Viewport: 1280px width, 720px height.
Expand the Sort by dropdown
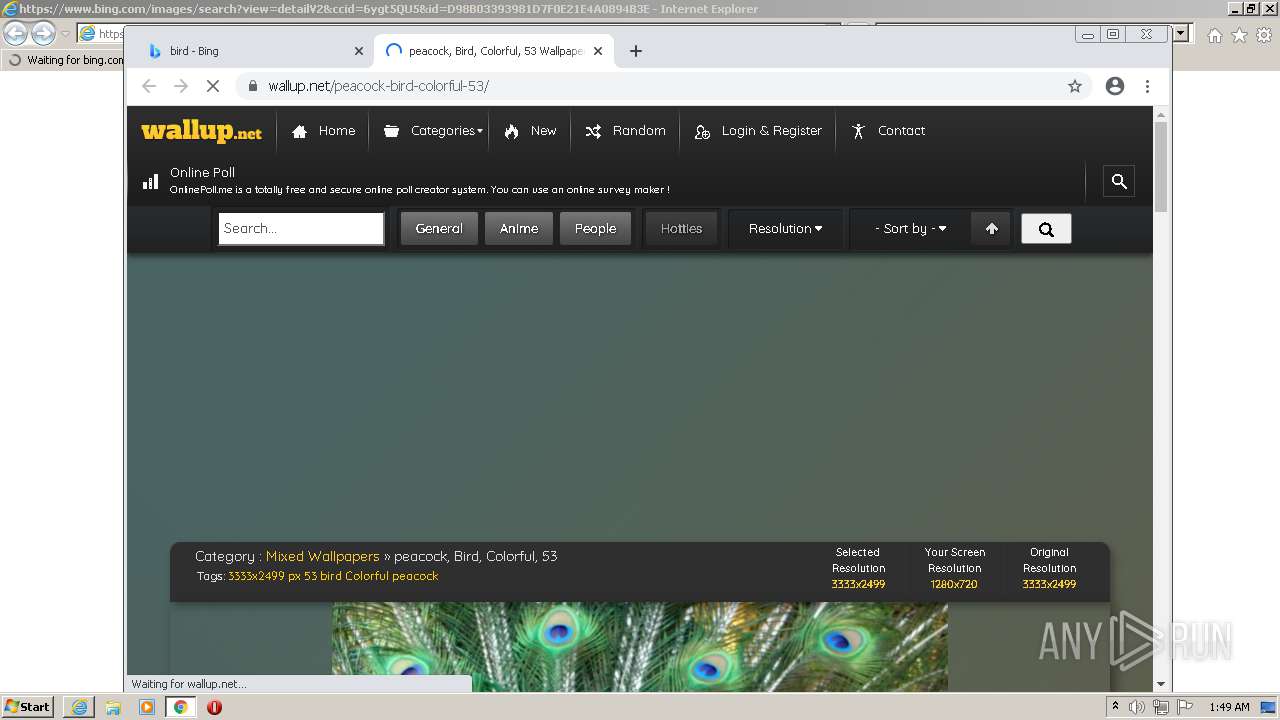[910, 228]
